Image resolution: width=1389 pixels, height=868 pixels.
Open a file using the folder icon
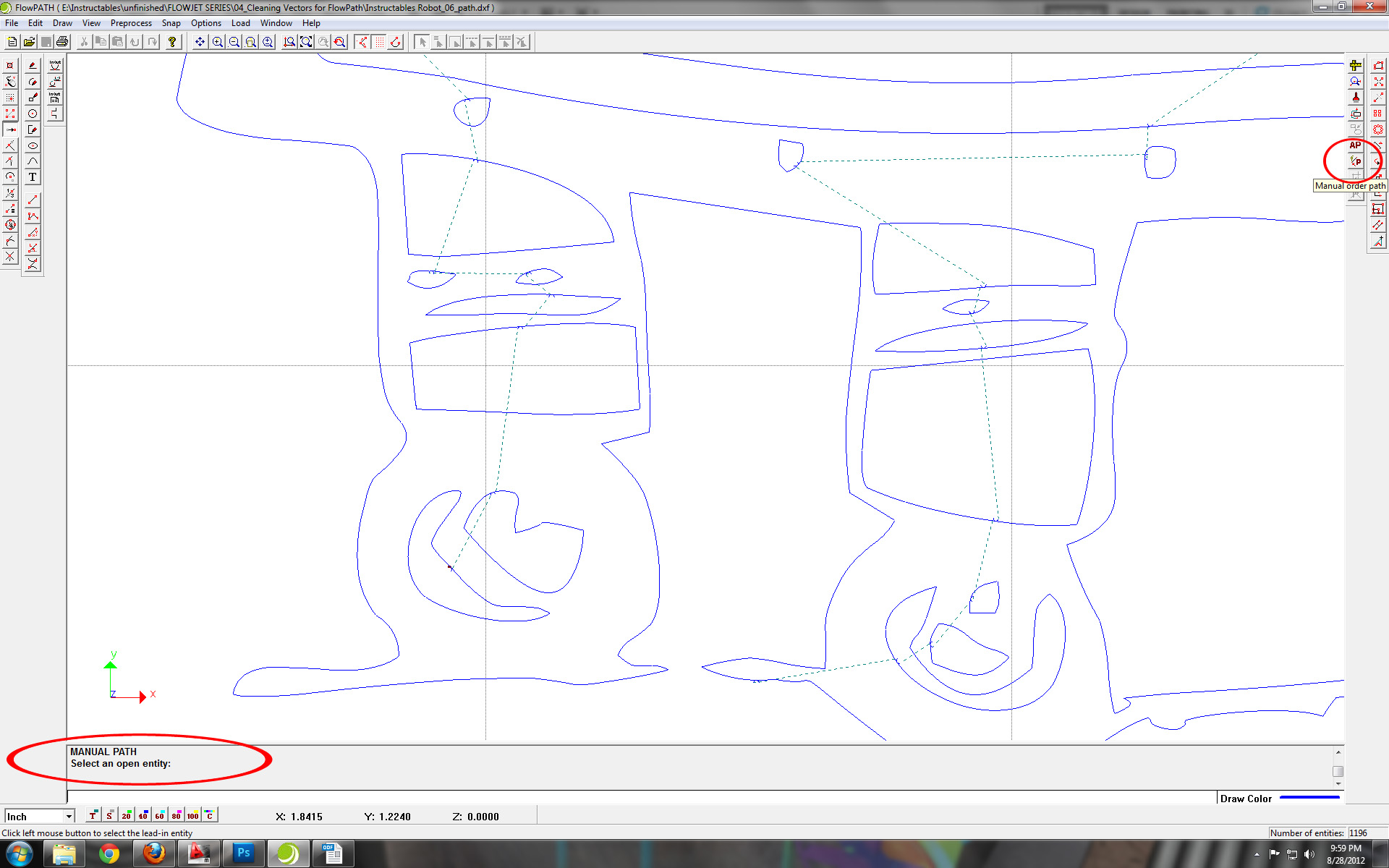[29, 41]
